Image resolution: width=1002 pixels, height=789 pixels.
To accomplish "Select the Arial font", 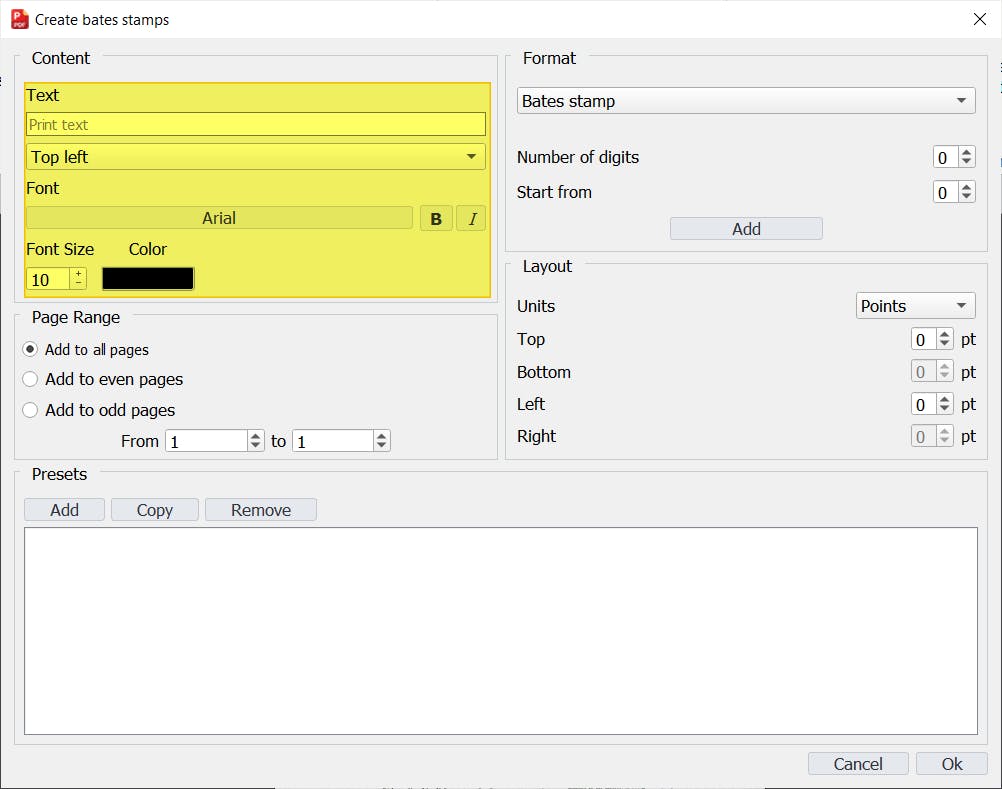I will (x=219, y=217).
